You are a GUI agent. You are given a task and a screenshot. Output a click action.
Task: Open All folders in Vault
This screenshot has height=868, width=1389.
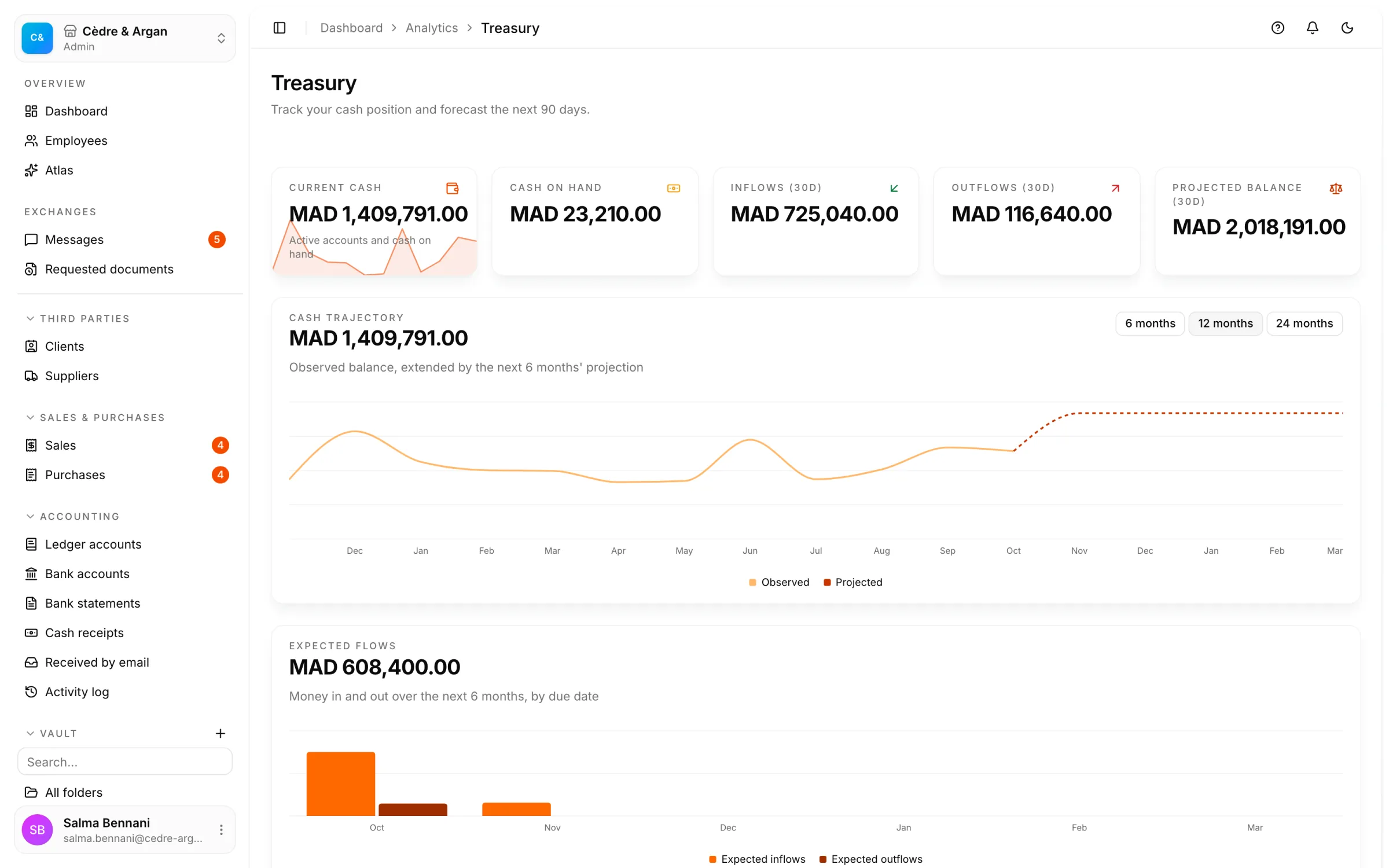(125, 792)
